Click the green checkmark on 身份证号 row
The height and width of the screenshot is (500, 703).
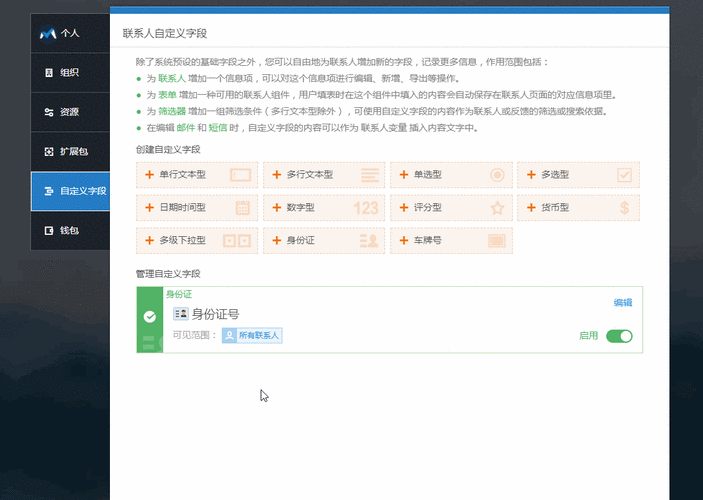click(150, 317)
